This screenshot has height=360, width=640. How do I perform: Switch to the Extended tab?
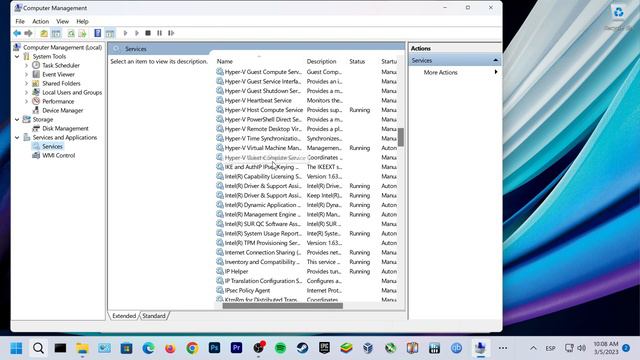124,316
